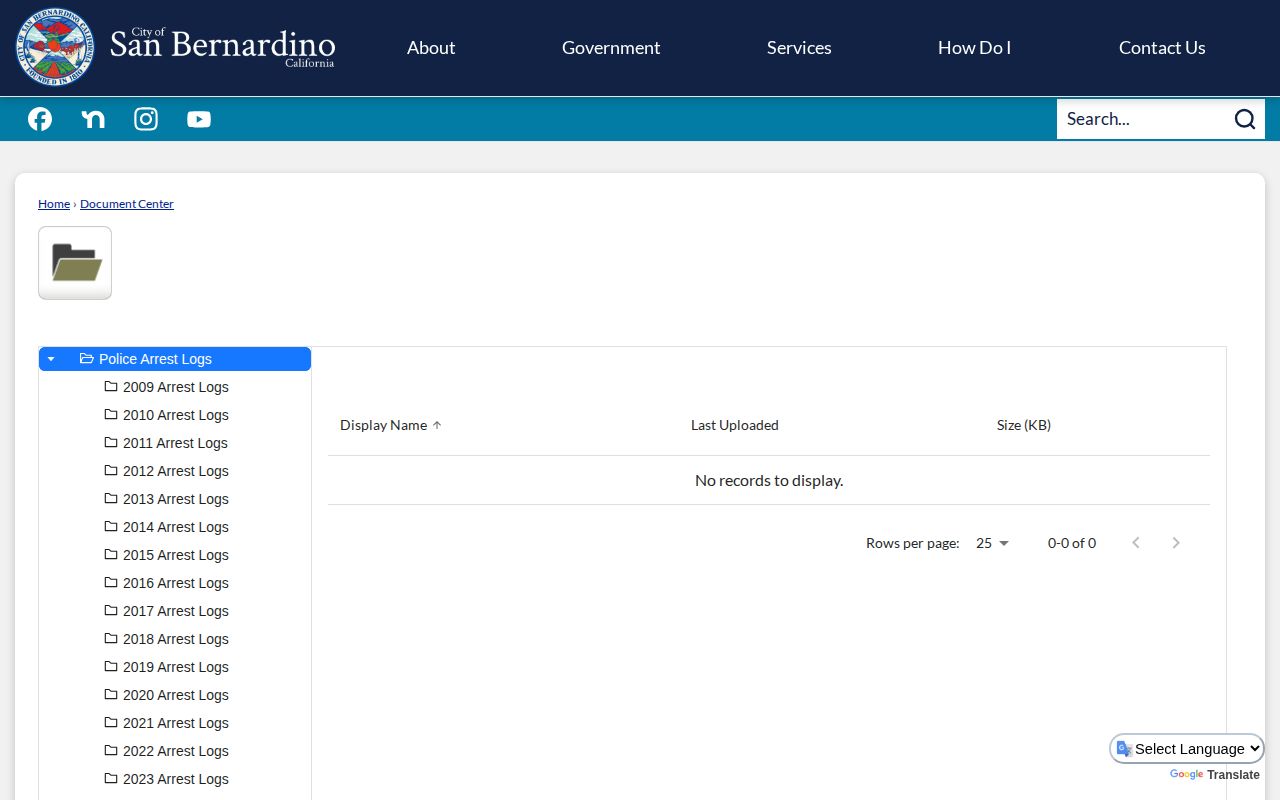Click the sort arrow beside Display Name

pyautogui.click(x=437, y=425)
